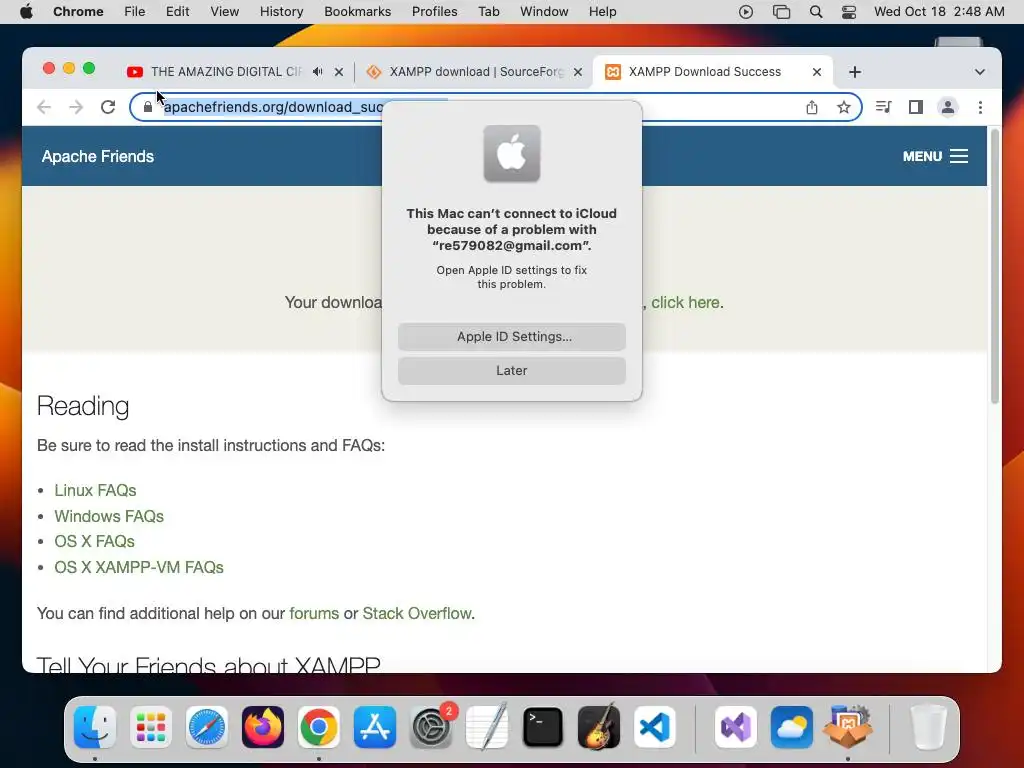Open the Apache Friends MENU hamburger

coord(935,156)
